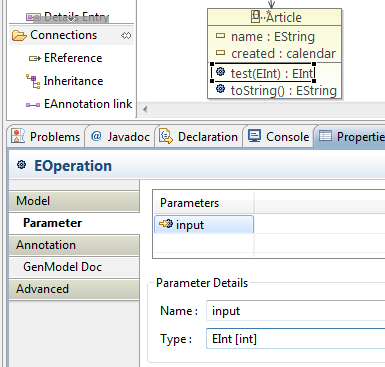Switch to the Declaration tab
This screenshot has width=385, height=367.
tap(198, 136)
